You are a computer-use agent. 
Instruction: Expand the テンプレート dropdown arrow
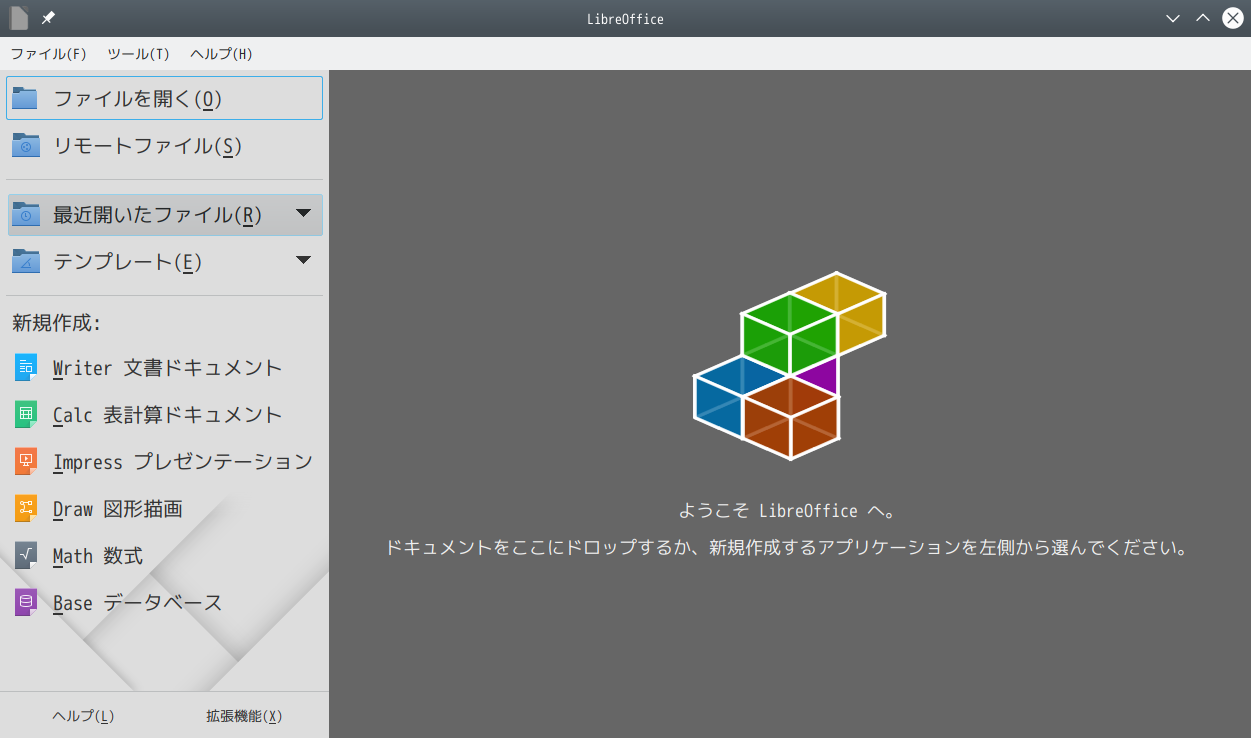pos(304,260)
